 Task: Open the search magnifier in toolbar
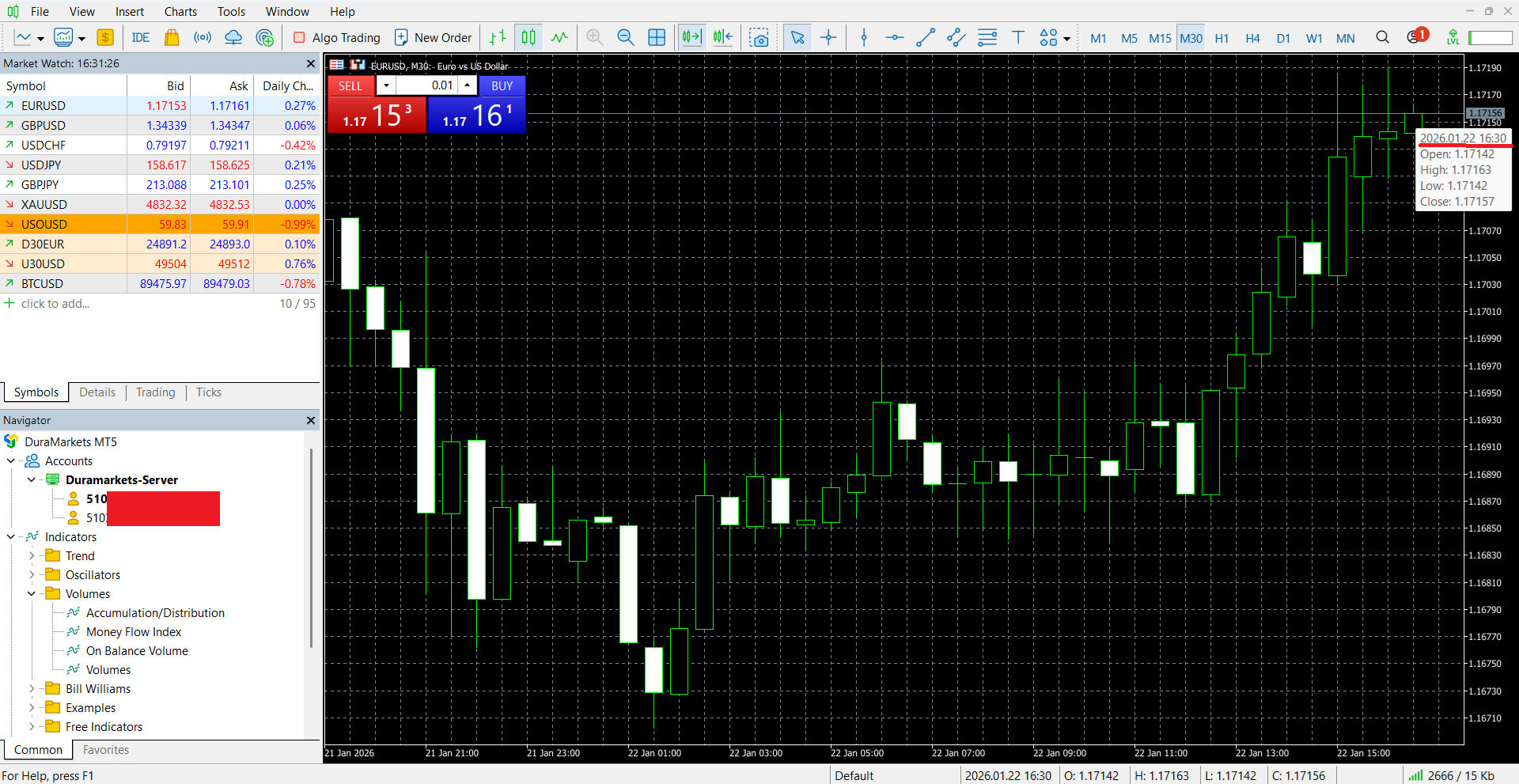coord(1382,37)
